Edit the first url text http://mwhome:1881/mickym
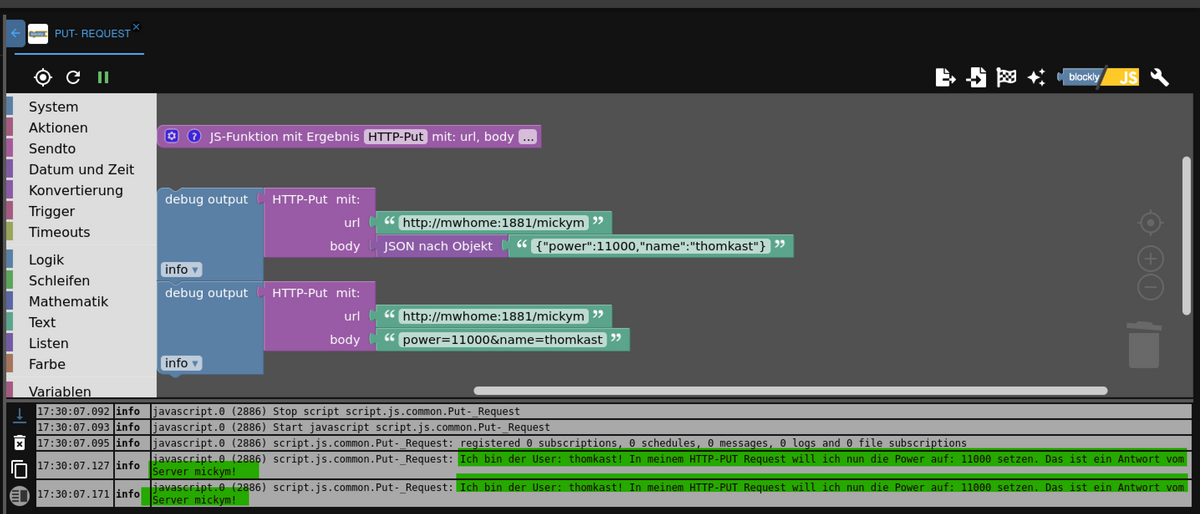 pyautogui.click(x=493, y=222)
